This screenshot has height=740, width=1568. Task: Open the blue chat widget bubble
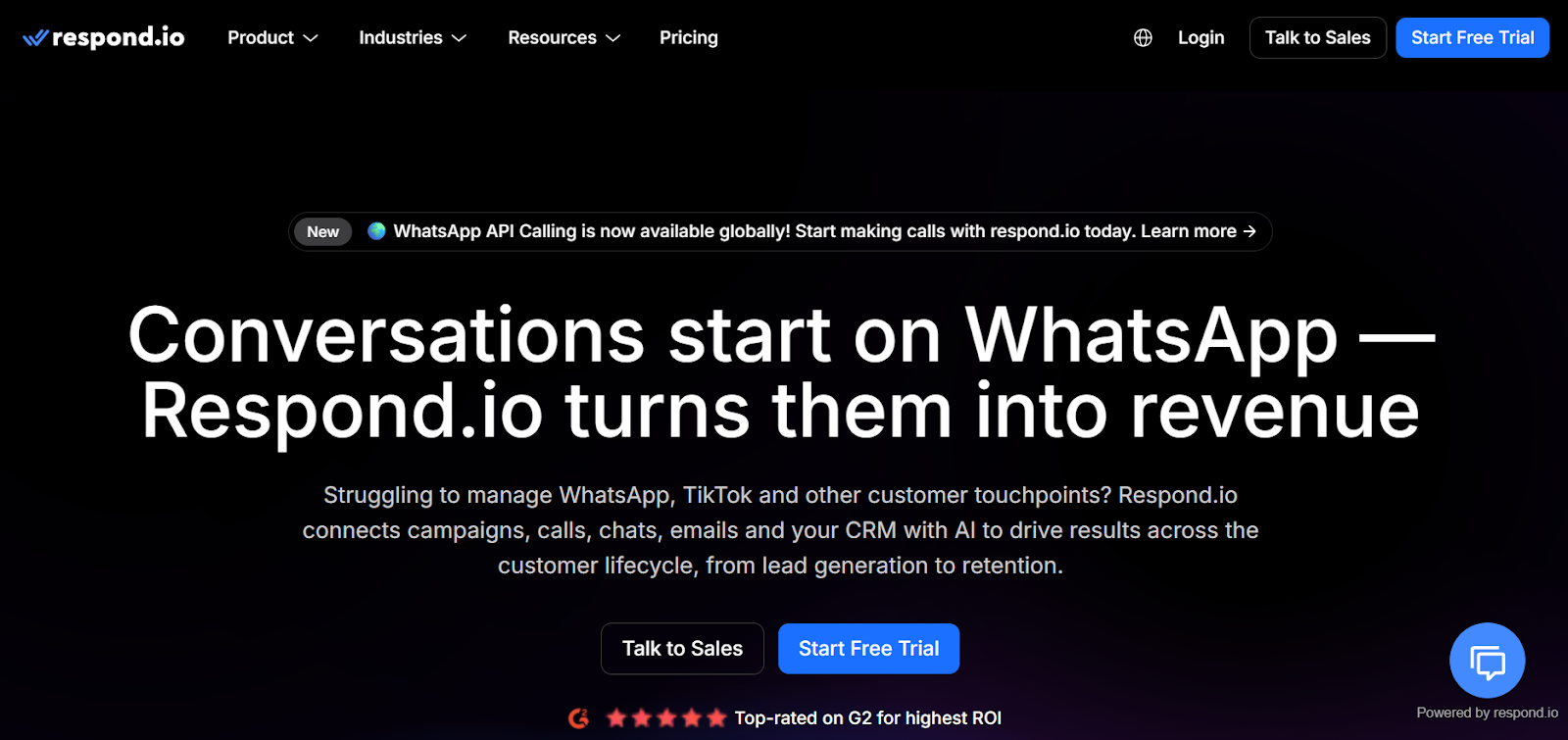(x=1487, y=661)
